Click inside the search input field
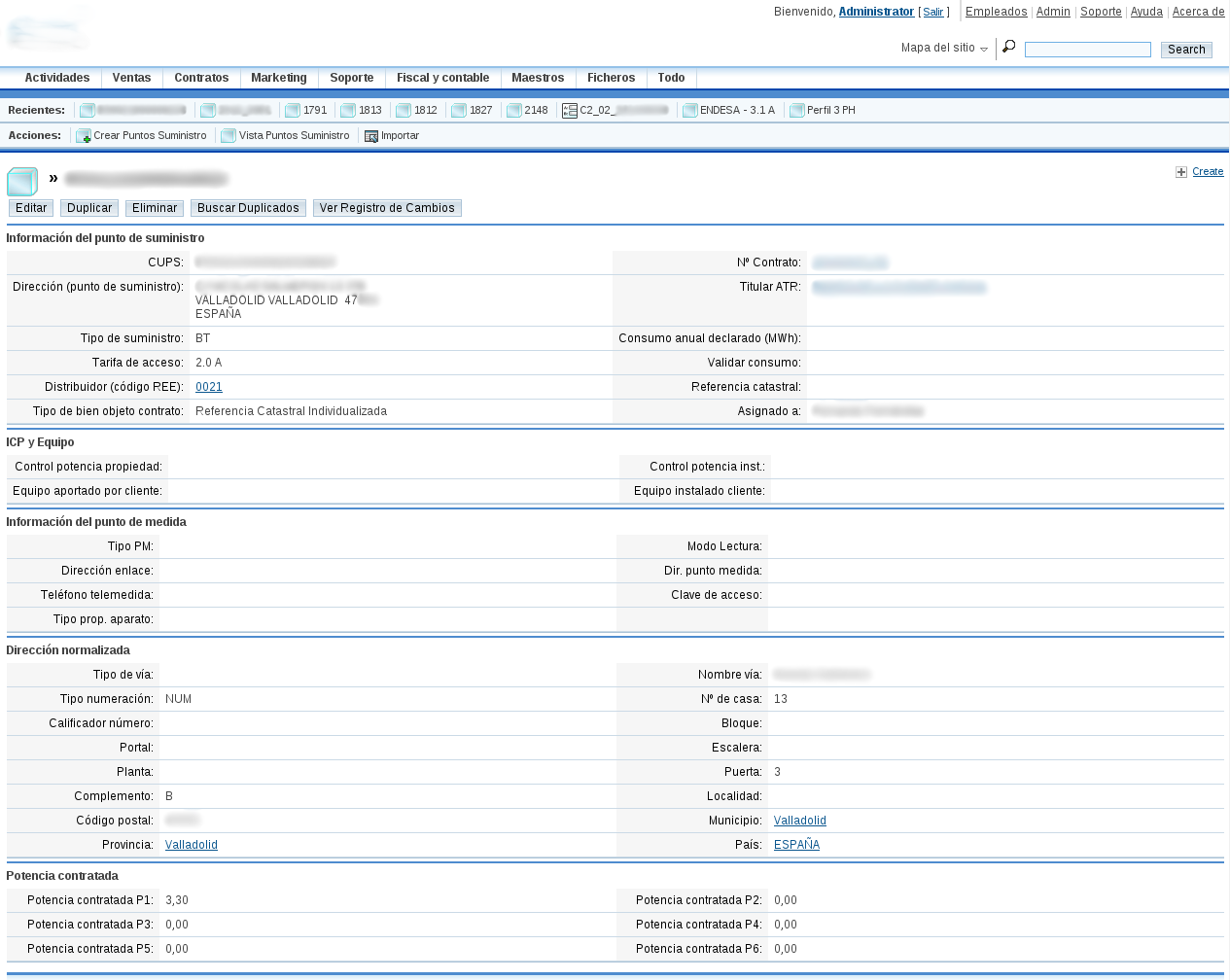1230x980 pixels. click(1087, 49)
